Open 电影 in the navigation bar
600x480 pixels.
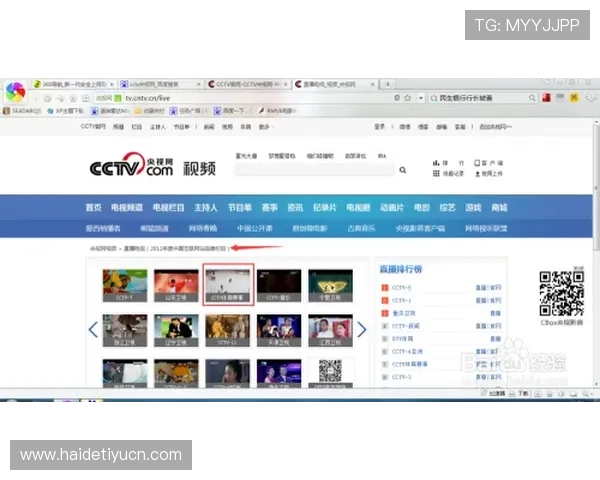tap(422, 207)
